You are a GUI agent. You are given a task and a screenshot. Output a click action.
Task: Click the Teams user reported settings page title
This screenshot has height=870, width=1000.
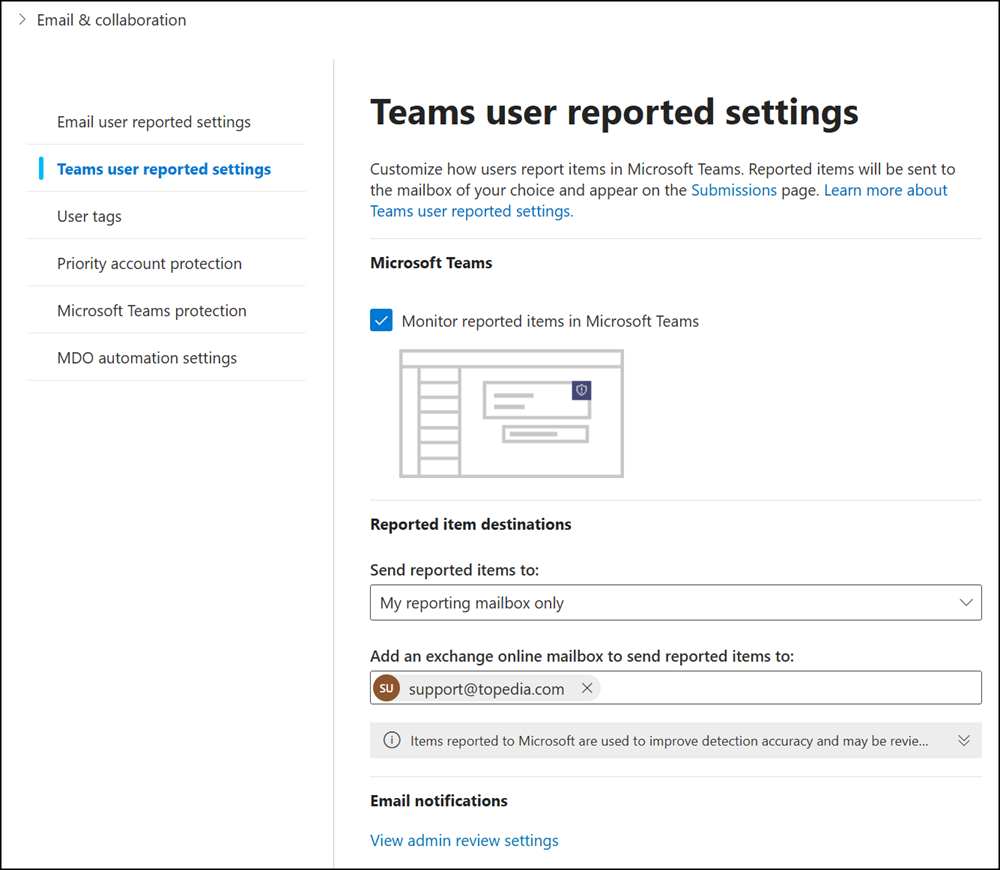[614, 112]
